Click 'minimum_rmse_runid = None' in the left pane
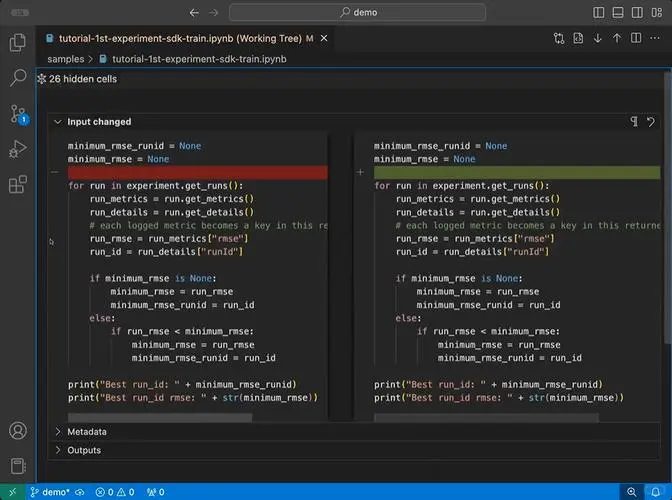This screenshot has width=672, height=500. coord(134,146)
